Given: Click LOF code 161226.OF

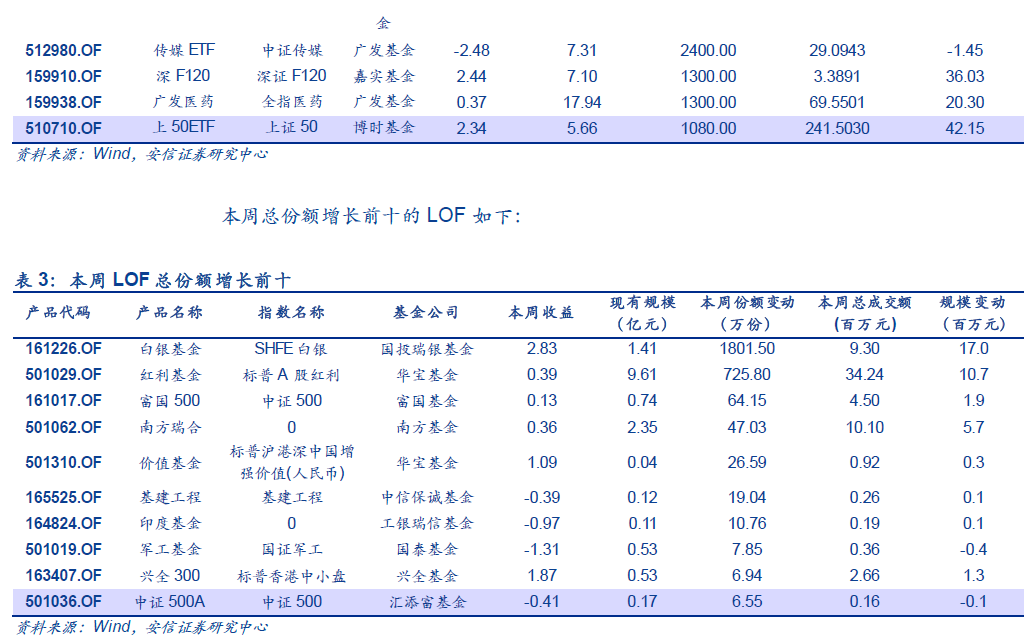Looking at the screenshot, I should [63, 349].
